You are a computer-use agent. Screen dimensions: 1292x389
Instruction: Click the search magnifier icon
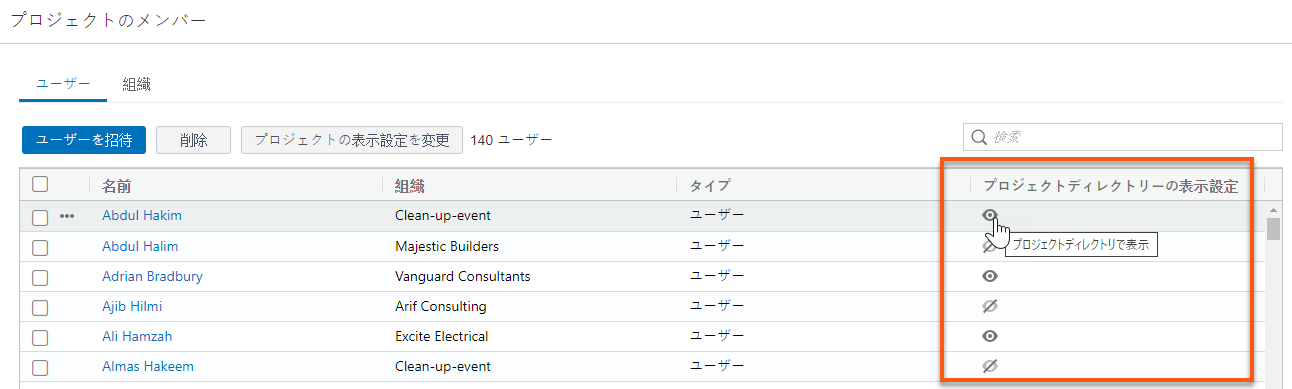coord(979,137)
